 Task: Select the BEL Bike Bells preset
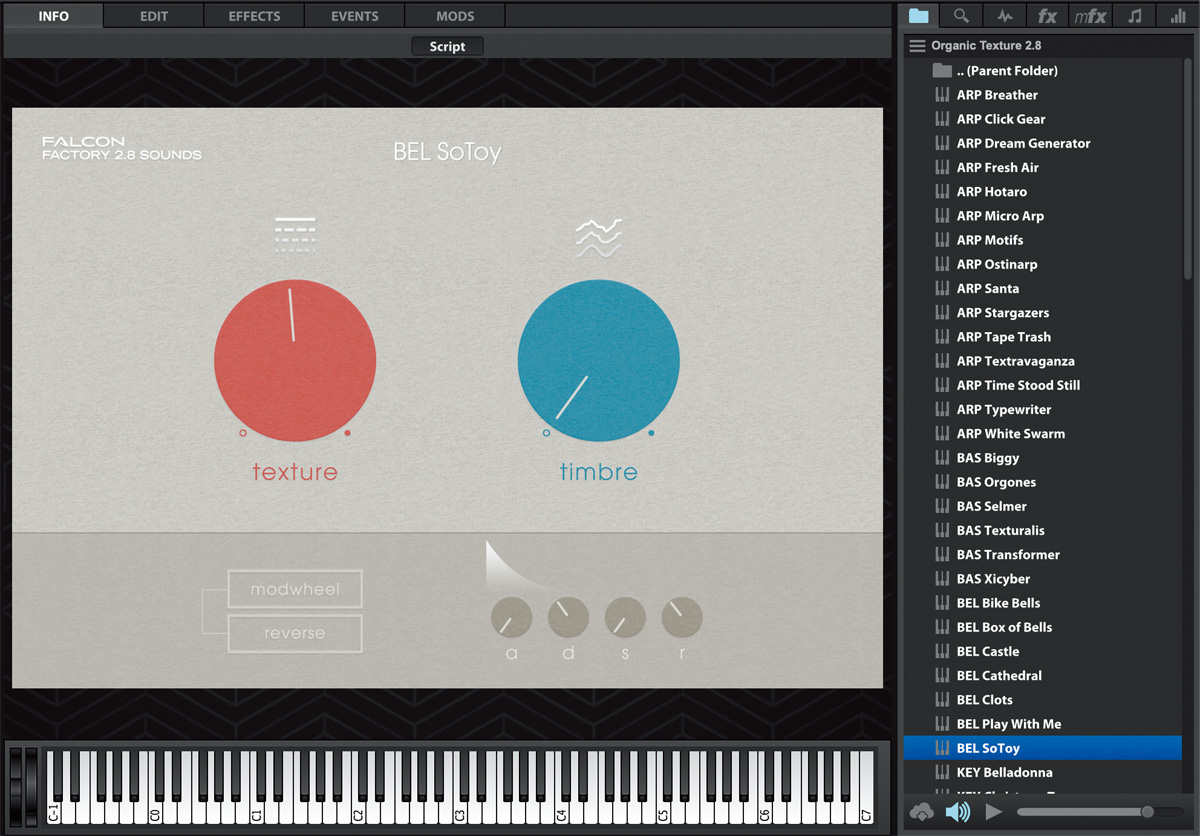point(1043,603)
